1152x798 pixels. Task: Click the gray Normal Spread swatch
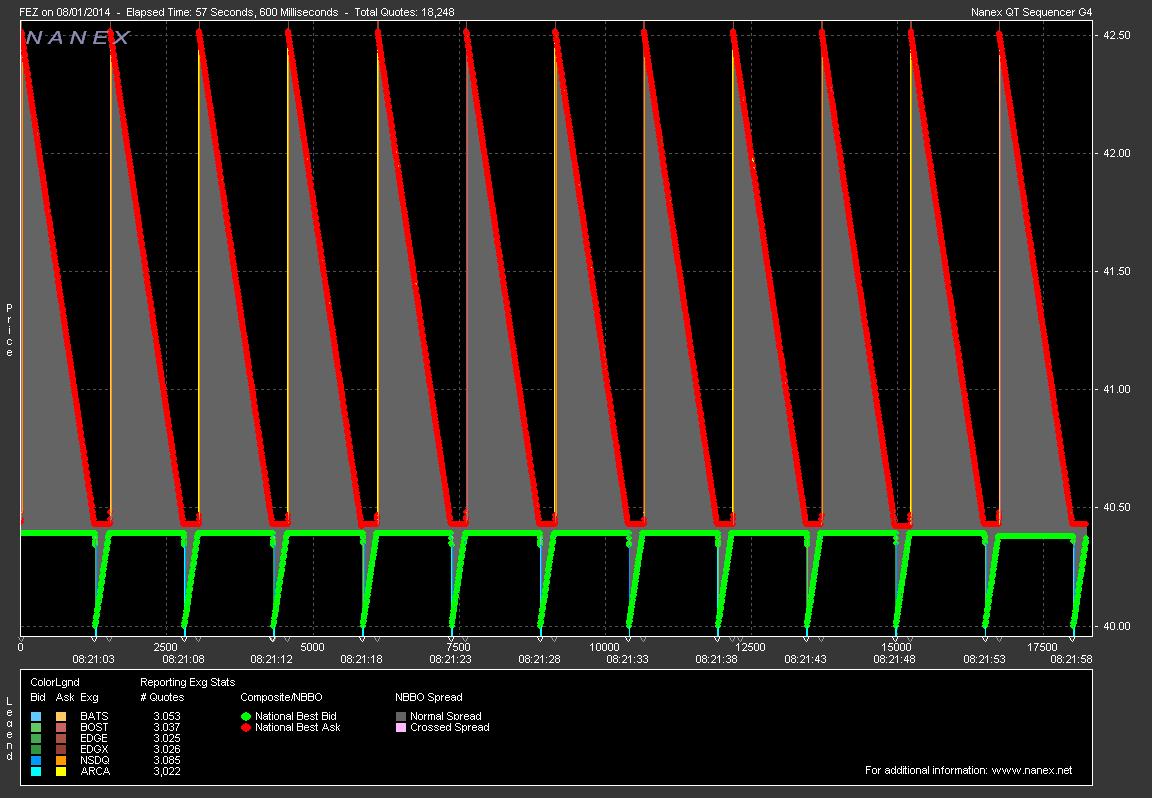pos(401,716)
